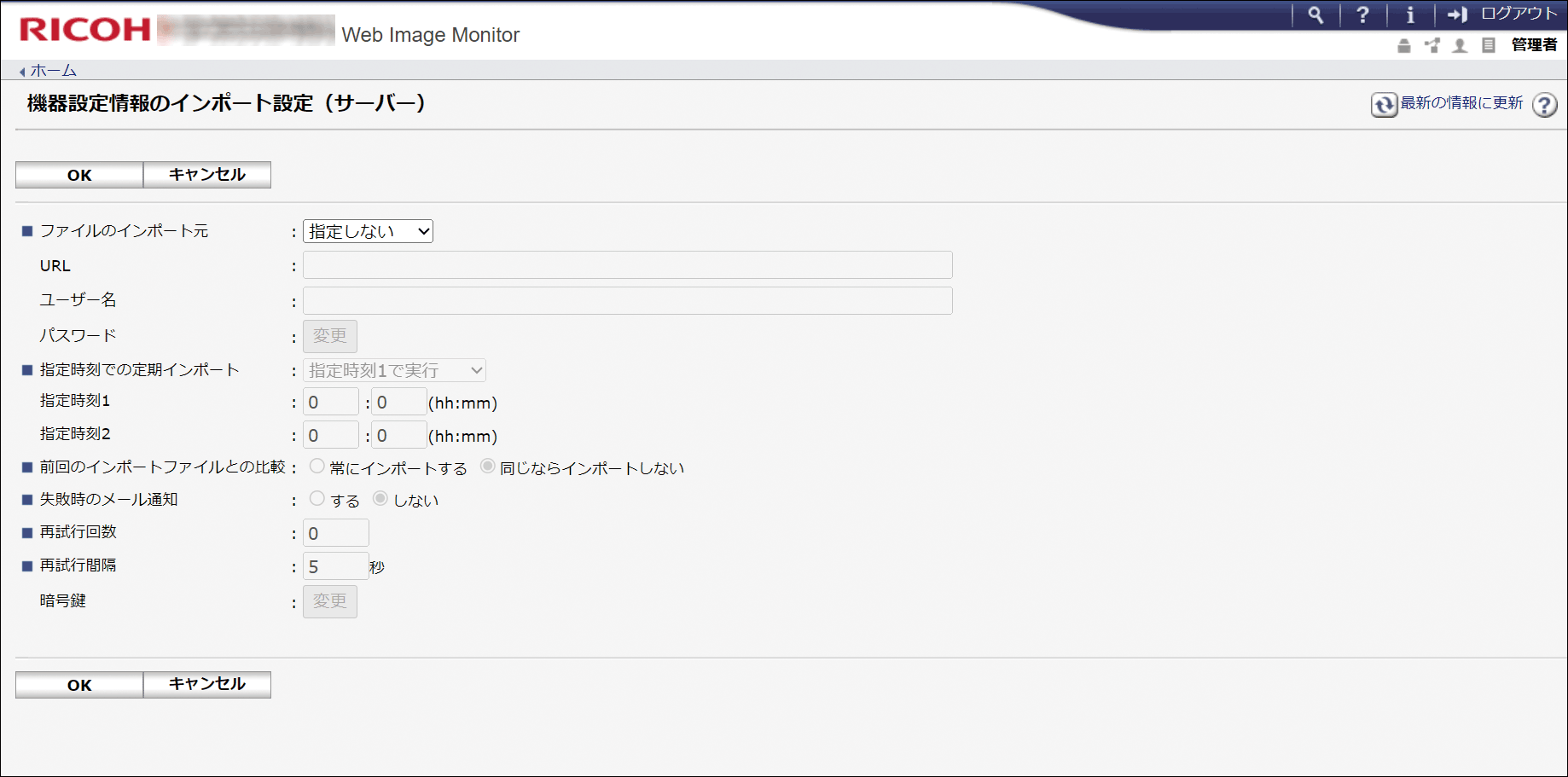Click 指定時刻2 minute field
The height and width of the screenshot is (777, 1568).
pyautogui.click(x=399, y=435)
